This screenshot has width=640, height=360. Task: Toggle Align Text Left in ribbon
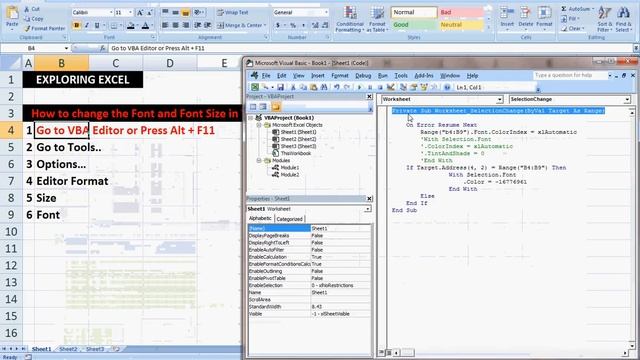click(165, 25)
